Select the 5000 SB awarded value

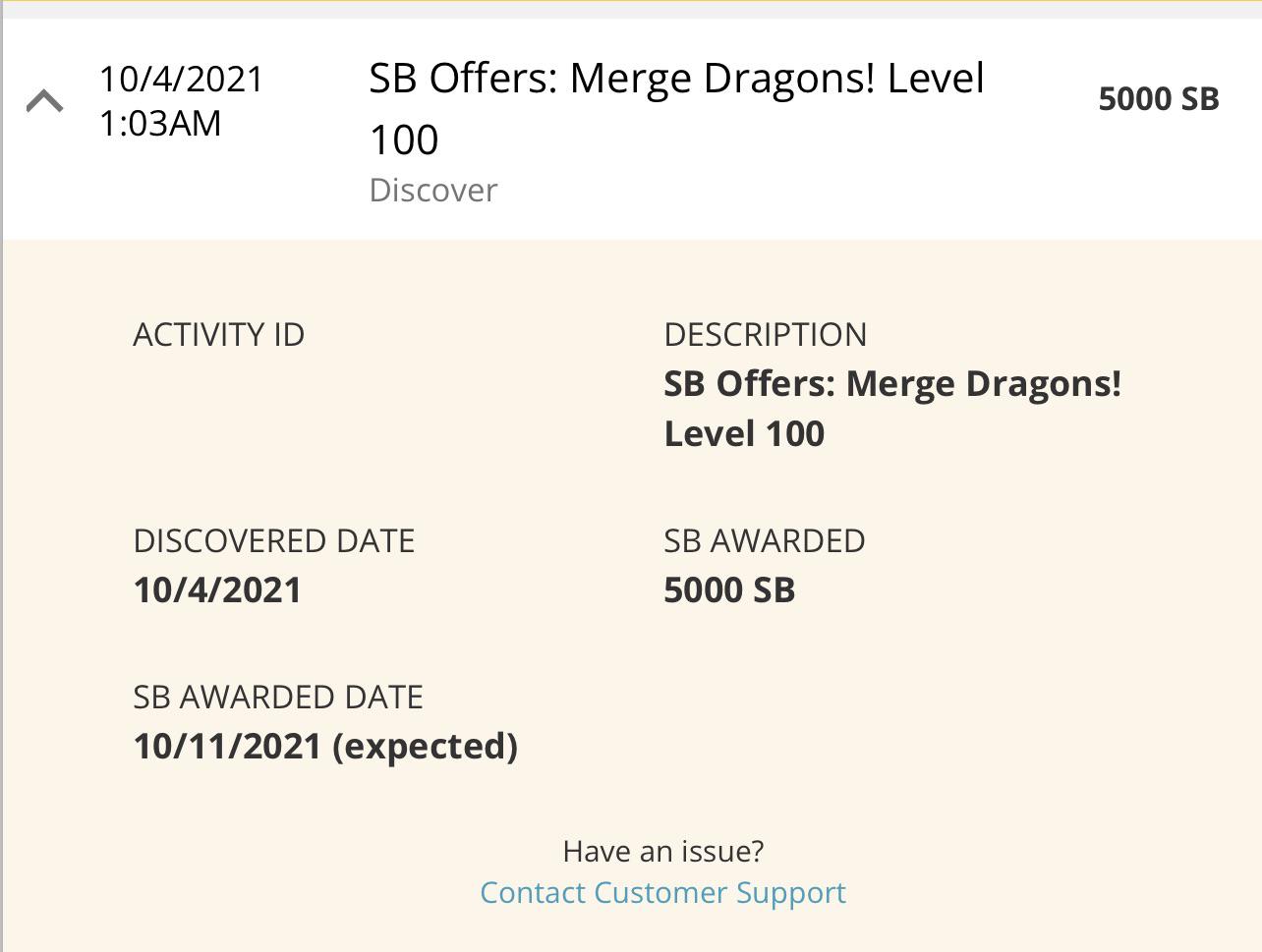pyautogui.click(x=730, y=589)
